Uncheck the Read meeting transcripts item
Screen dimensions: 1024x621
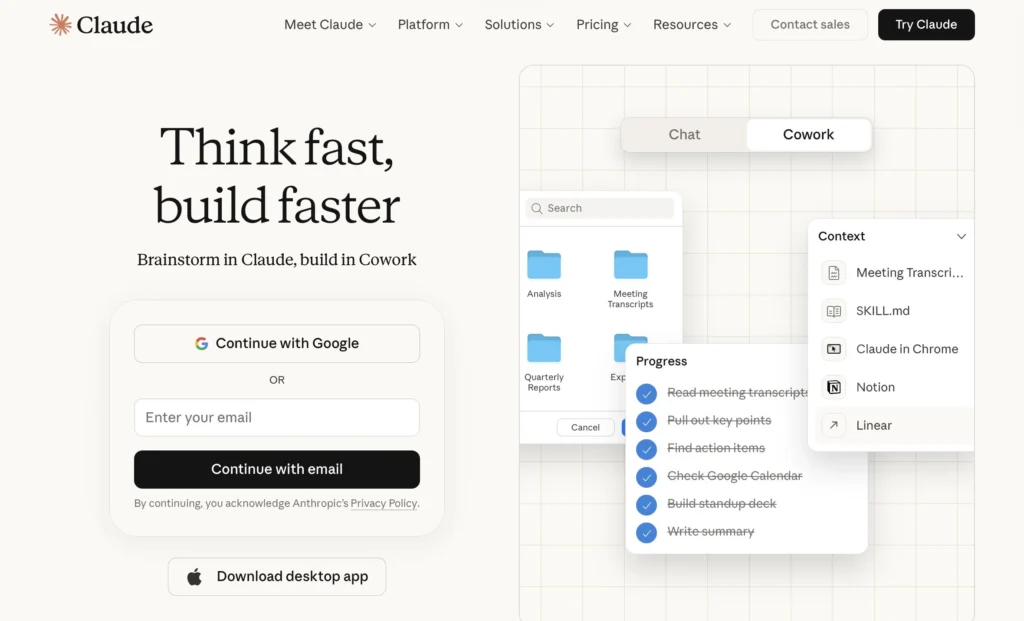pyautogui.click(x=647, y=393)
